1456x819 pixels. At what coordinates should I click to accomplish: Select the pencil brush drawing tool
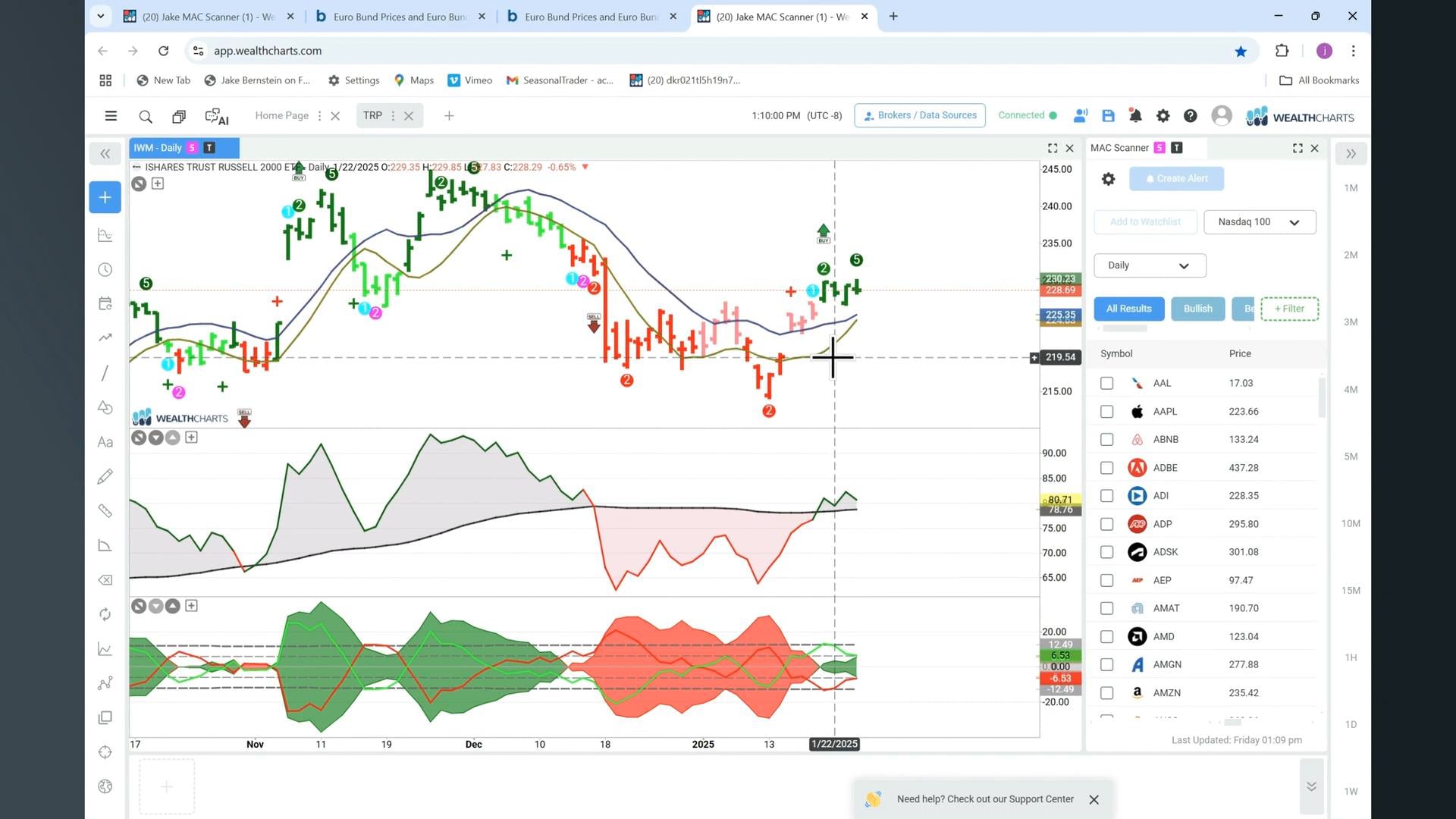pyautogui.click(x=105, y=476)
